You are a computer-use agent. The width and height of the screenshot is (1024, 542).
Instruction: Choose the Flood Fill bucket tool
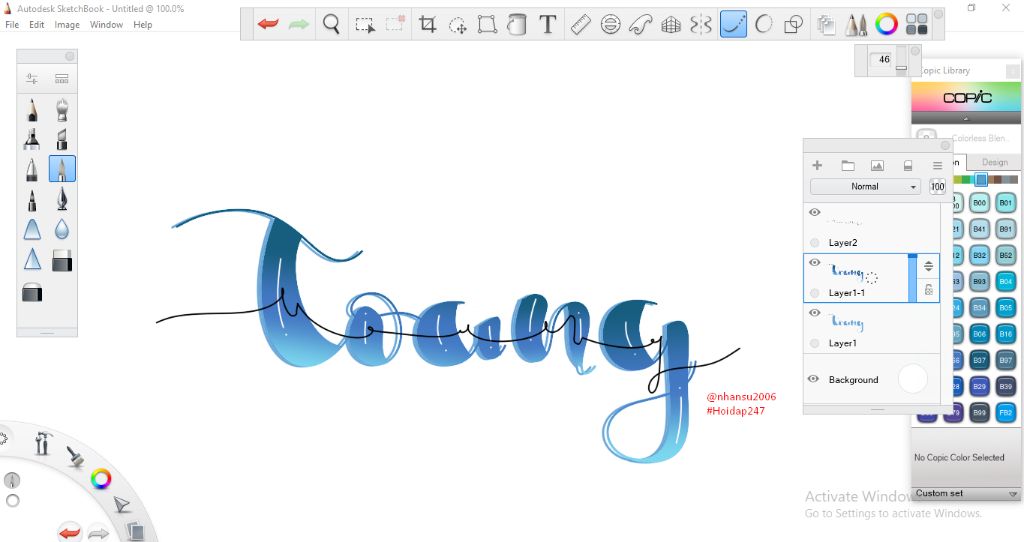(x=517, y=25)
